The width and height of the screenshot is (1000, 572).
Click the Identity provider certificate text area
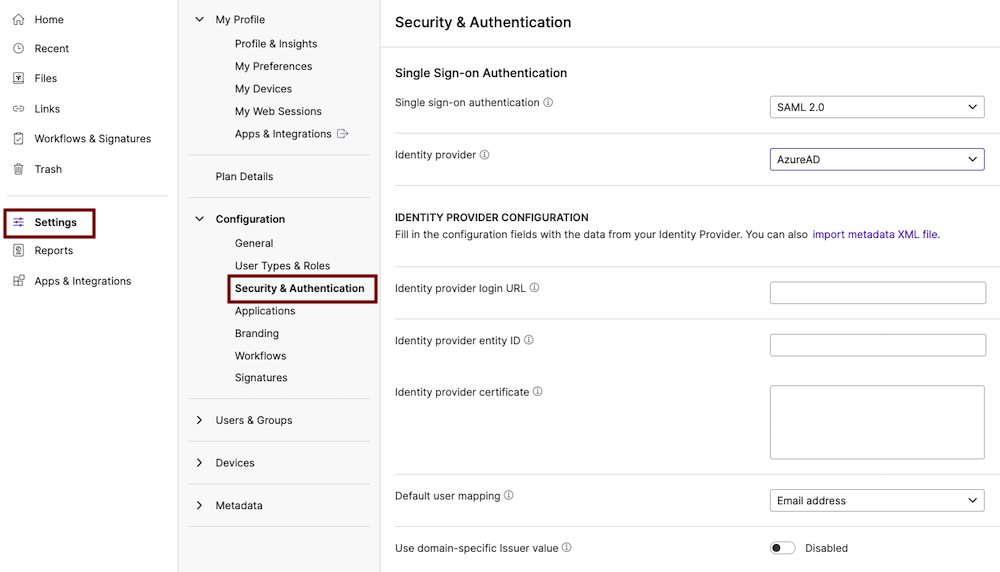pyautogui.click(x=877, y=422)
